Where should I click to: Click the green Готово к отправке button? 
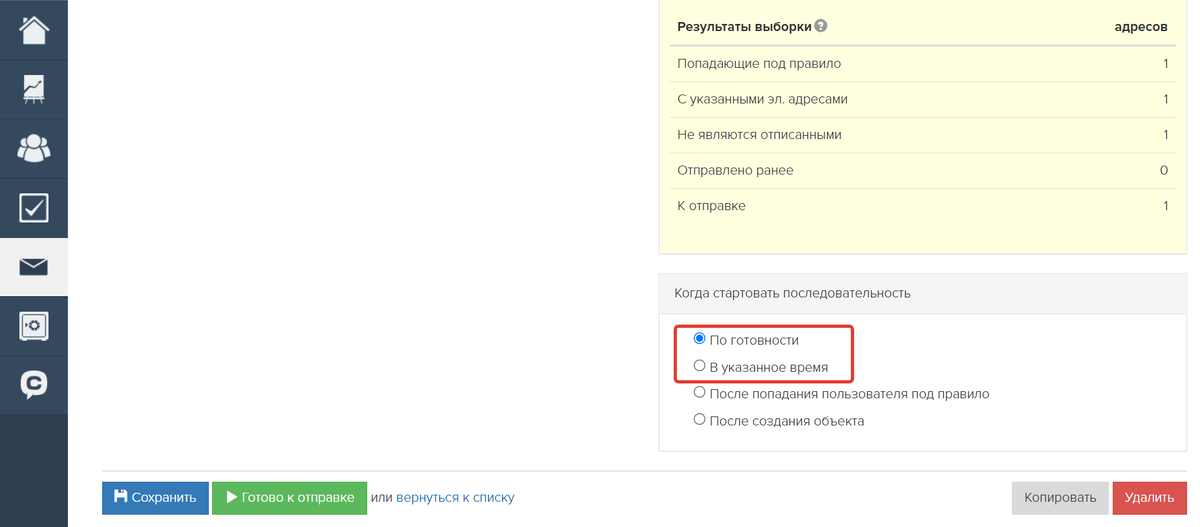[x=289, y=498]
